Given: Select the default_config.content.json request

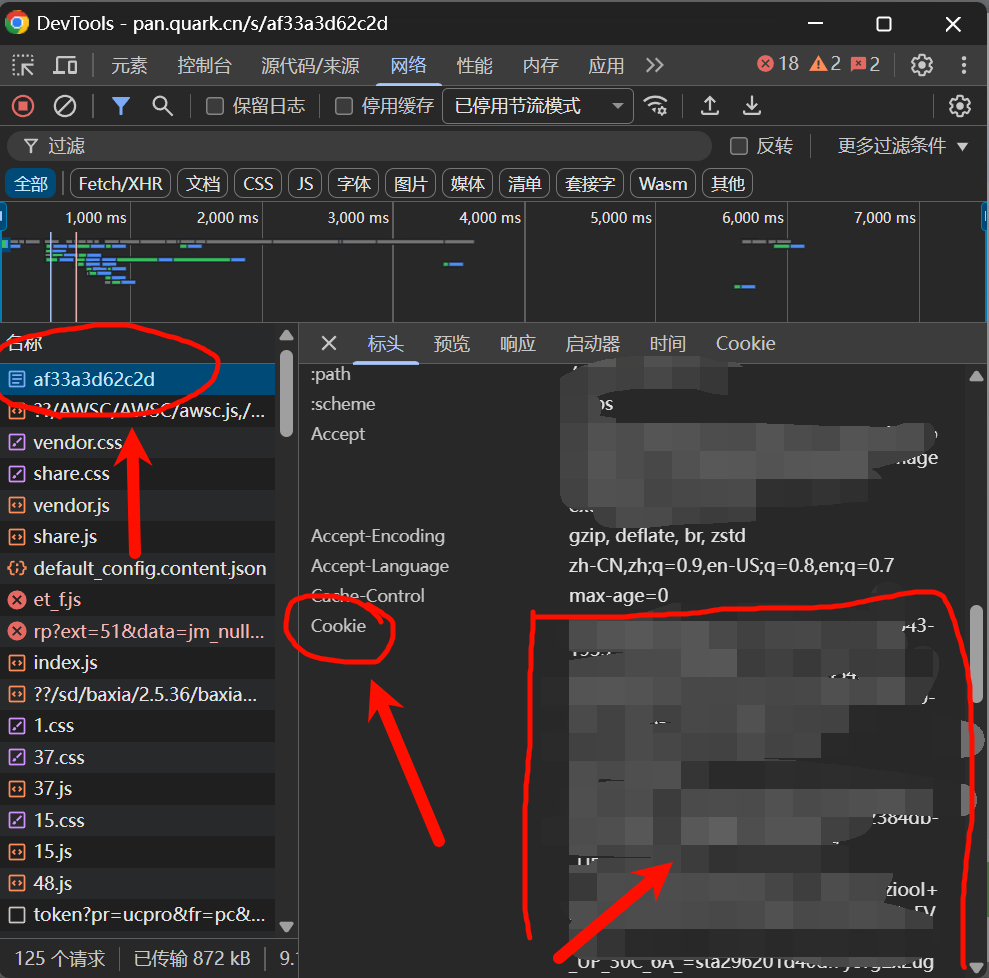Looking at the screenshot, I should click(138, 568).
